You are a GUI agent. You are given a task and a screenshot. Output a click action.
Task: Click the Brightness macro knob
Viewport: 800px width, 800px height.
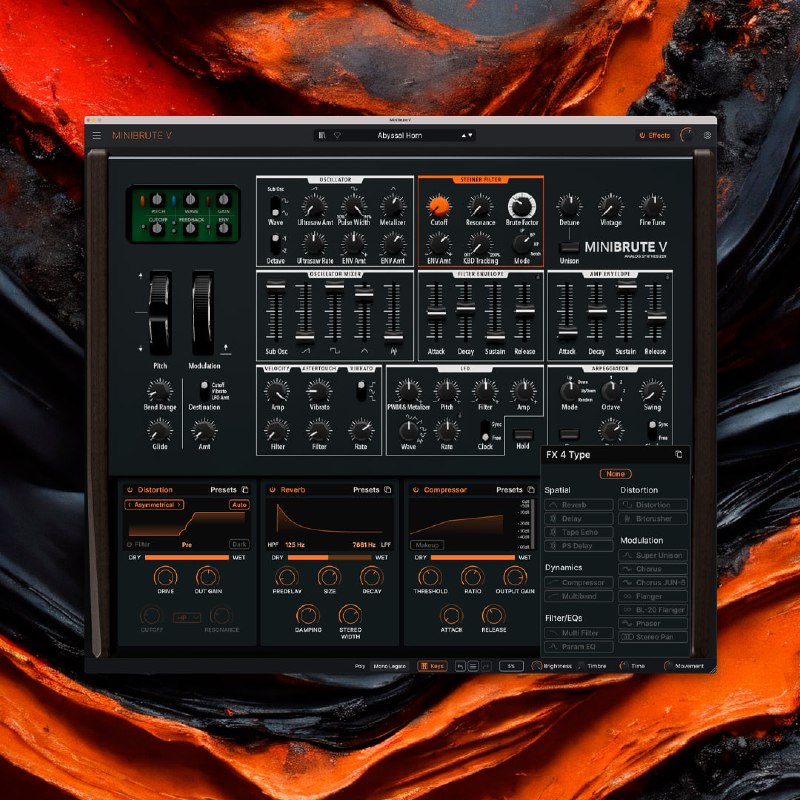[x=536, y=666]
